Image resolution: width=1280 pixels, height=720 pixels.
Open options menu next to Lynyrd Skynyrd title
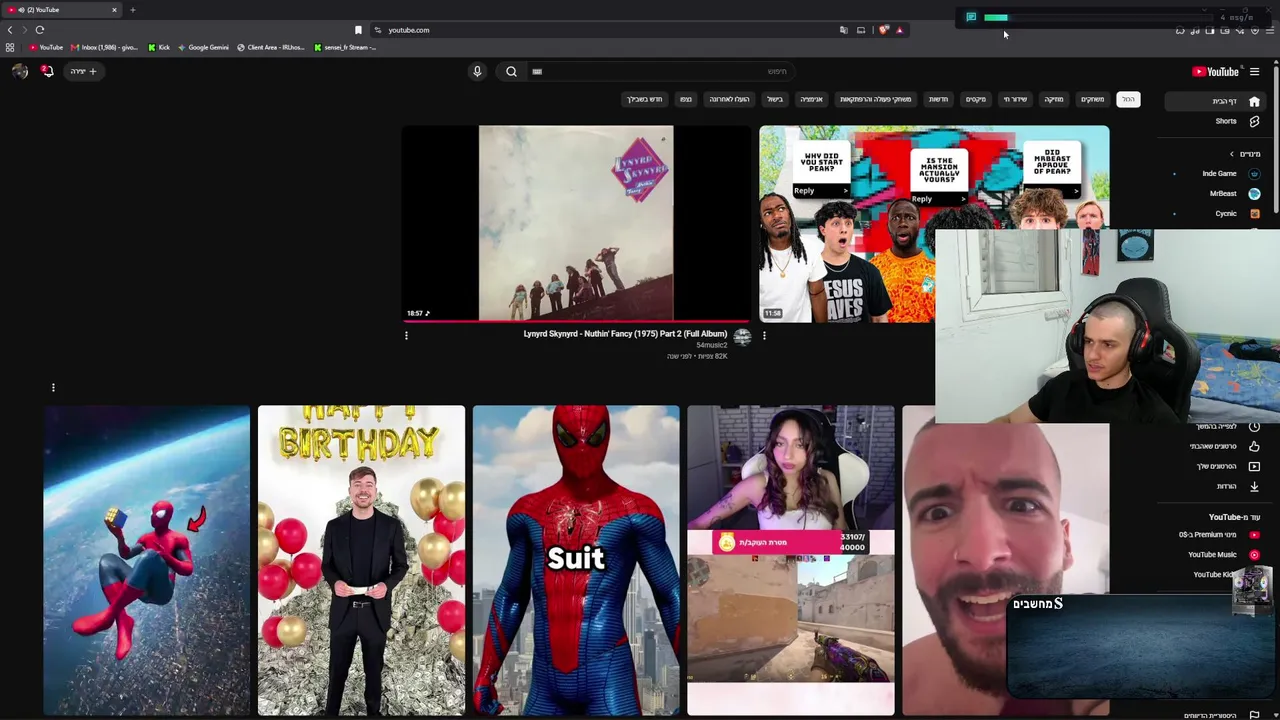pos(406,336)
